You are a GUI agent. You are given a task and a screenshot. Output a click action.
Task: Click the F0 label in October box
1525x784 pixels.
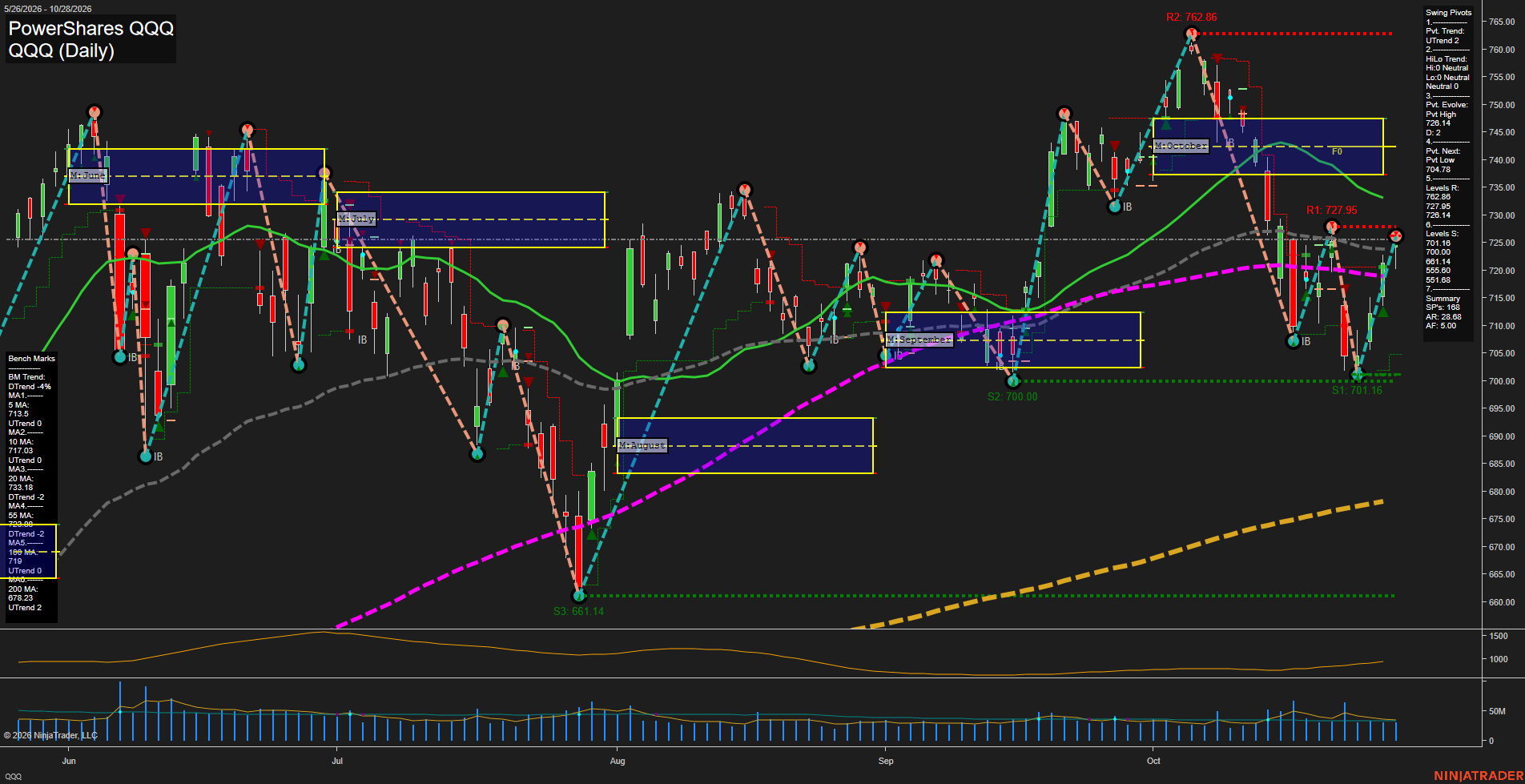(1337, 151)
